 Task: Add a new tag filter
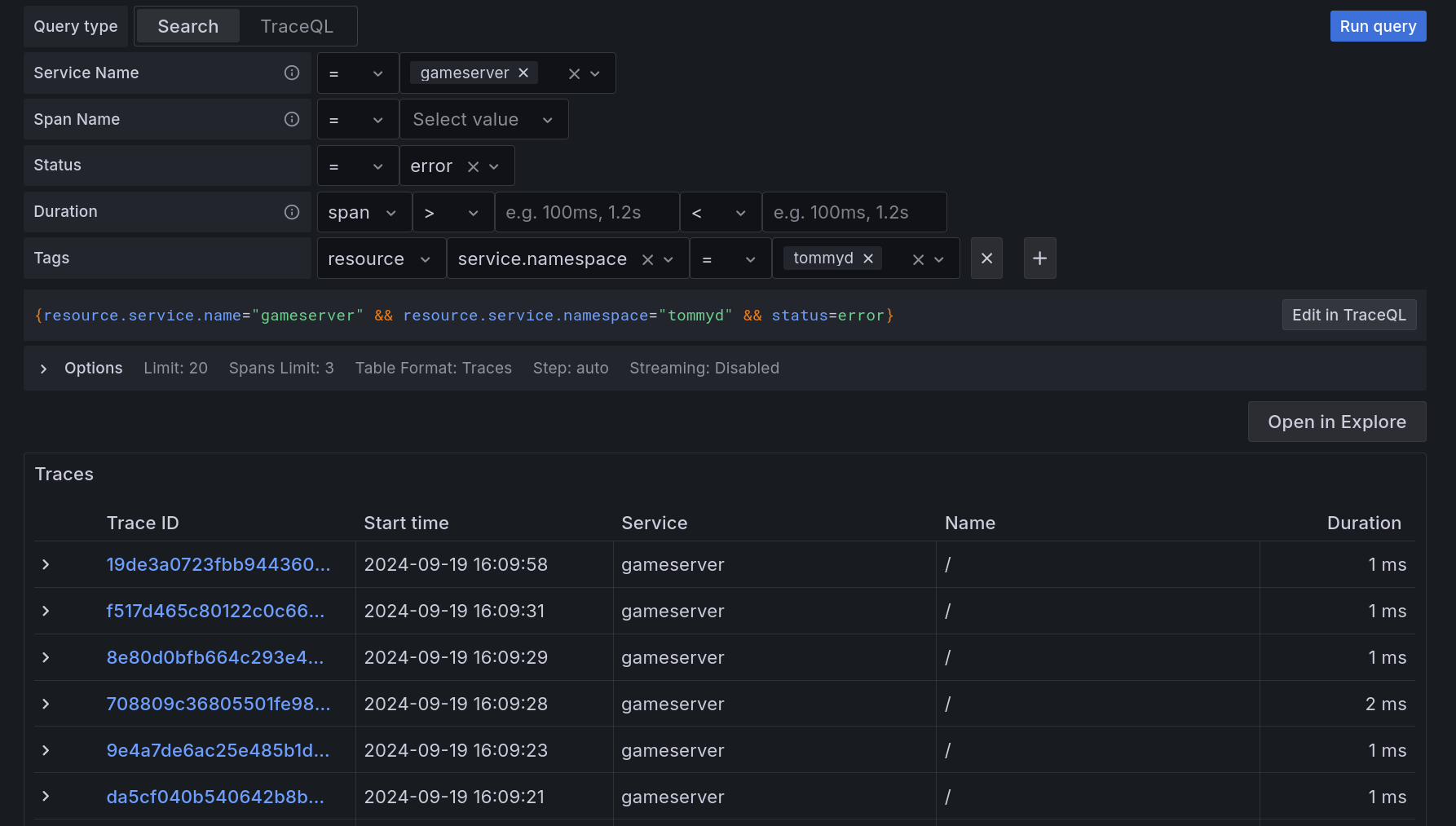[x=1040, y=258]
